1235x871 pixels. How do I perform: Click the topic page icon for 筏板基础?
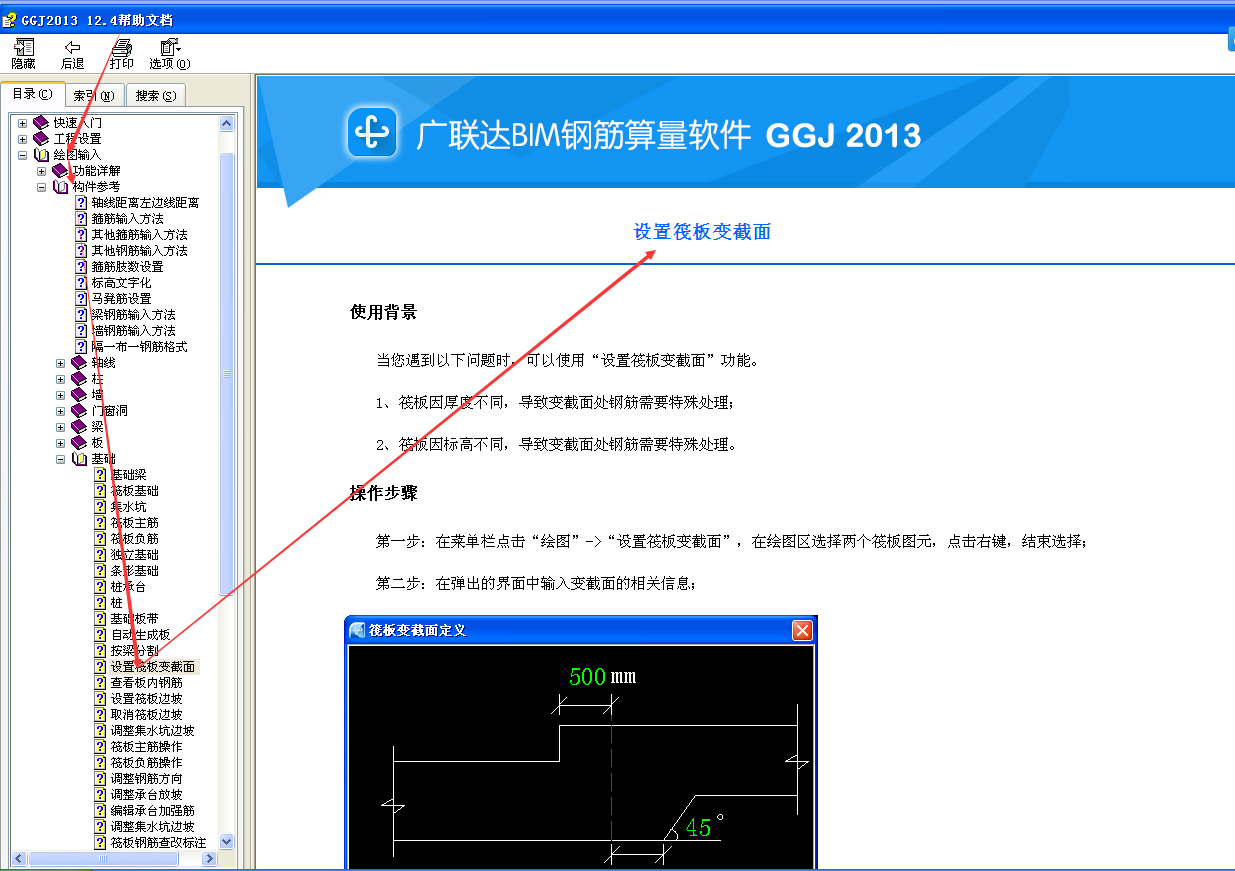click(100, 491)
